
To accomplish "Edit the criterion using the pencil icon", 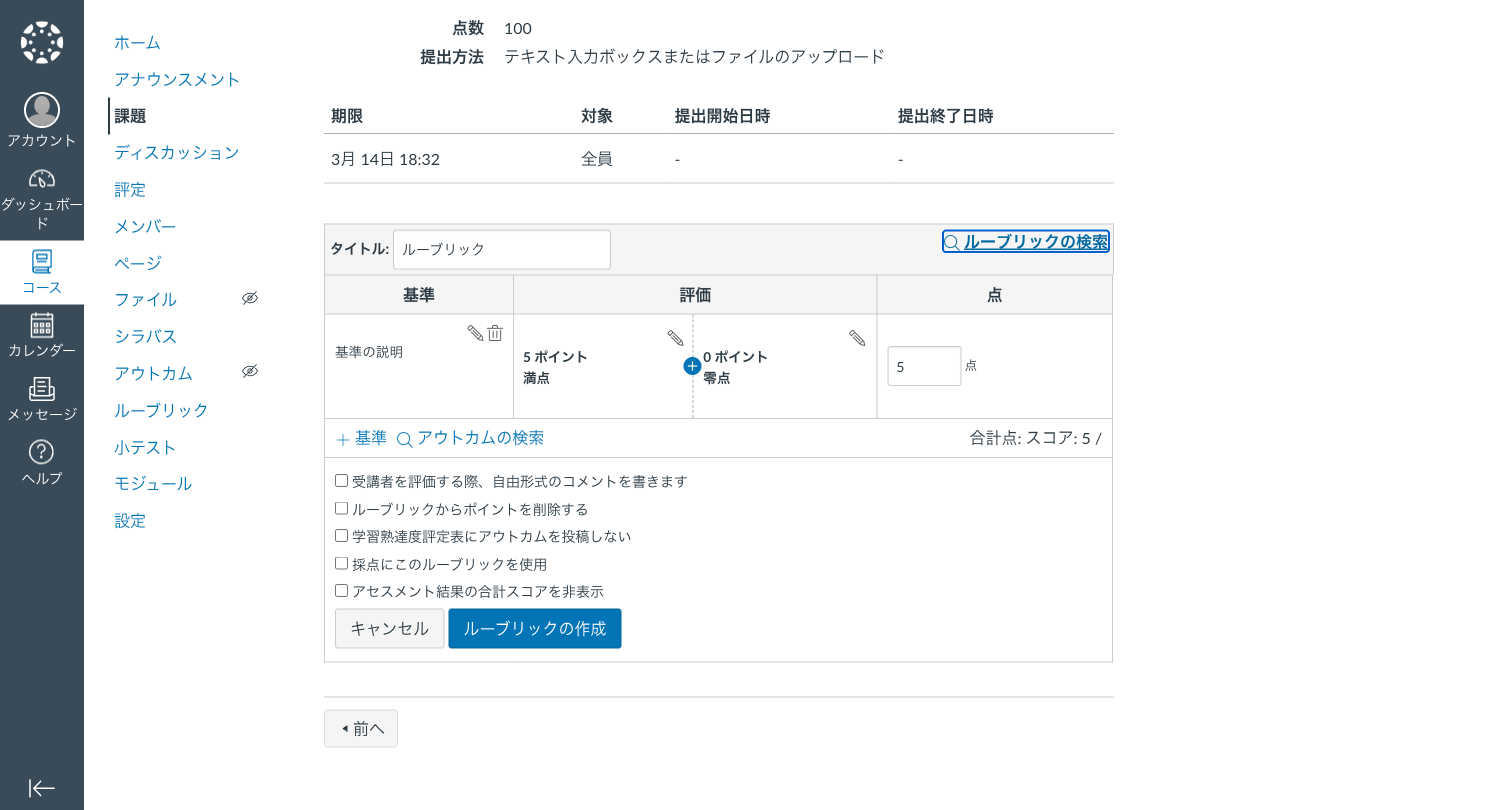I will [x=475, y=333].
